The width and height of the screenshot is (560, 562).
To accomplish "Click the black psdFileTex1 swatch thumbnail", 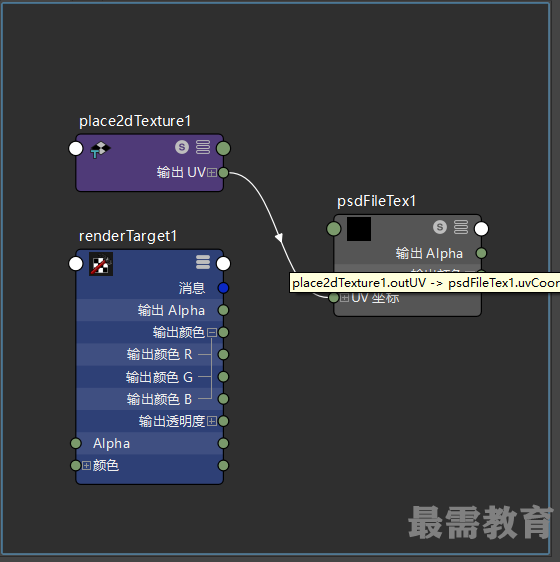I will point(359,229).
